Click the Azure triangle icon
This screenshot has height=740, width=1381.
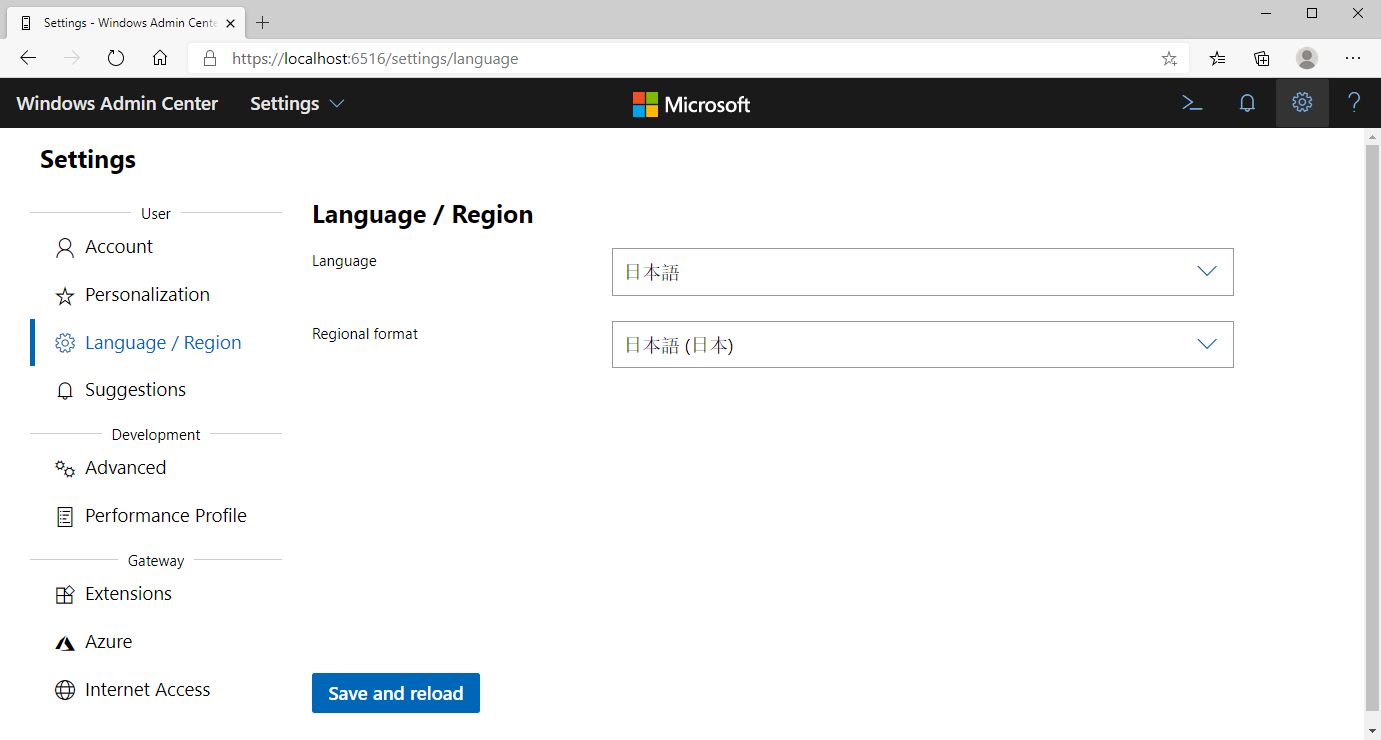pyautogui.click(x=64, y=641)
